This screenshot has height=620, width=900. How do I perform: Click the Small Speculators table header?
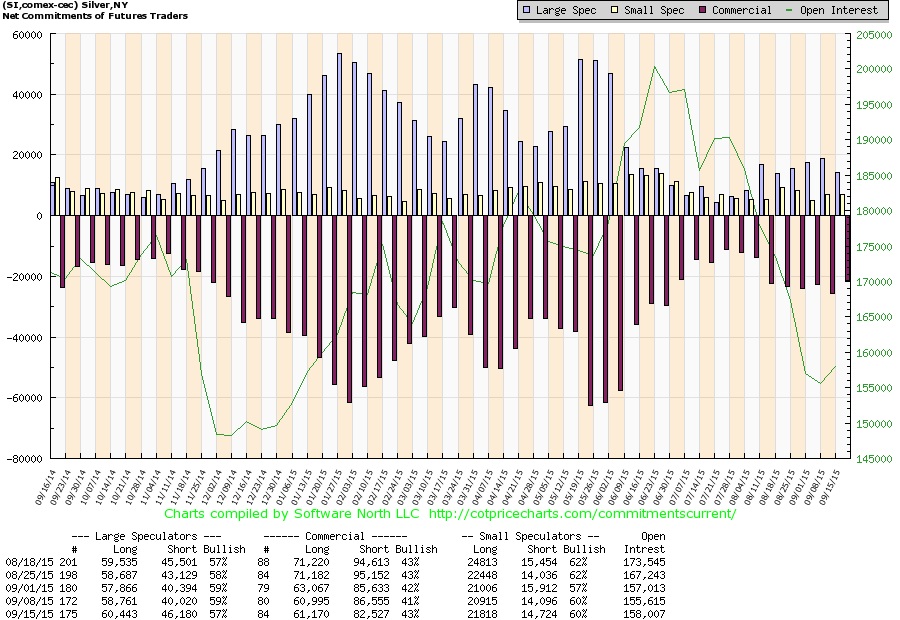pos(530,536)
